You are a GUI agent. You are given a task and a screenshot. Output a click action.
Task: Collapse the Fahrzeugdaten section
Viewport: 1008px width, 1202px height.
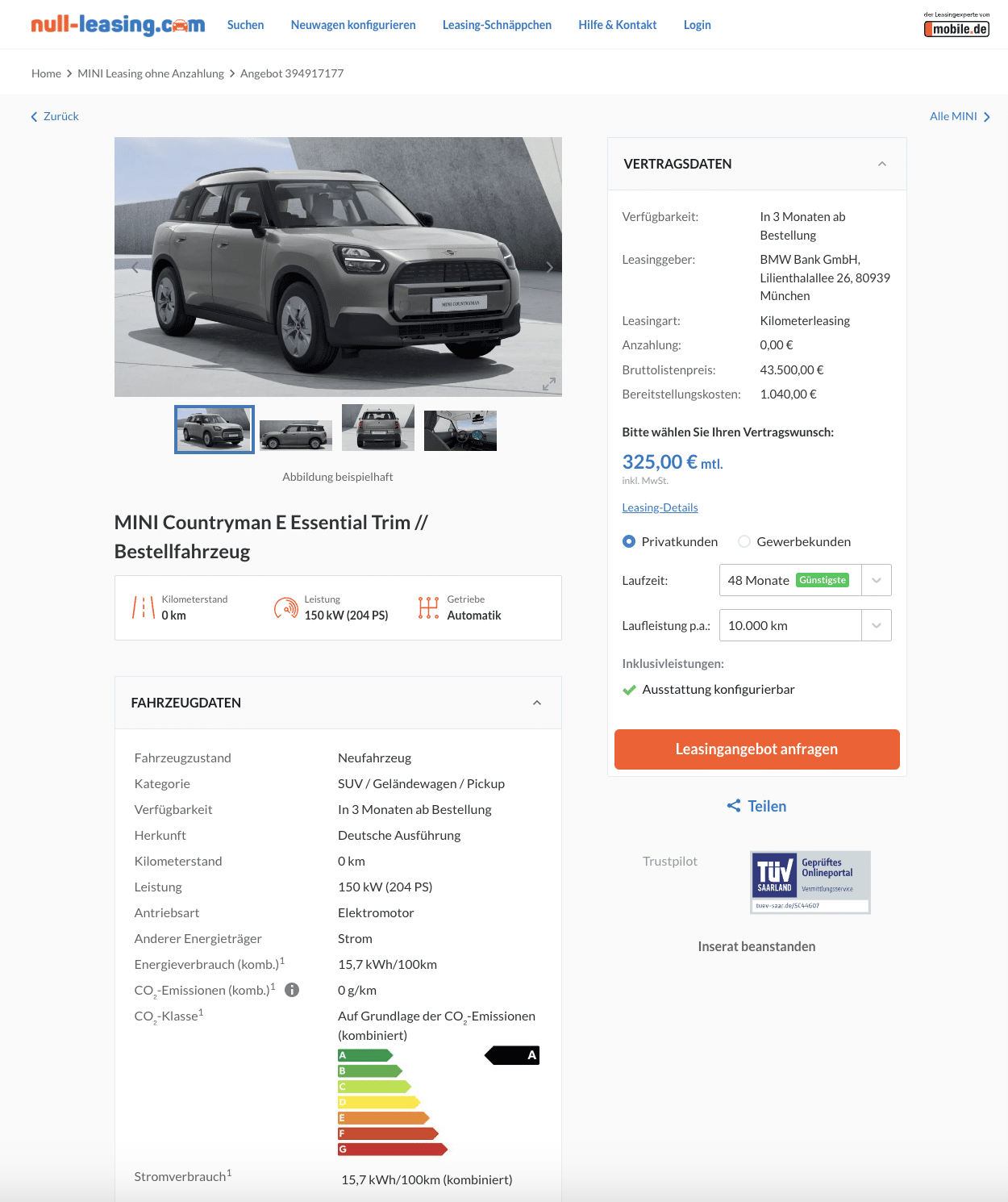[537, 703]
